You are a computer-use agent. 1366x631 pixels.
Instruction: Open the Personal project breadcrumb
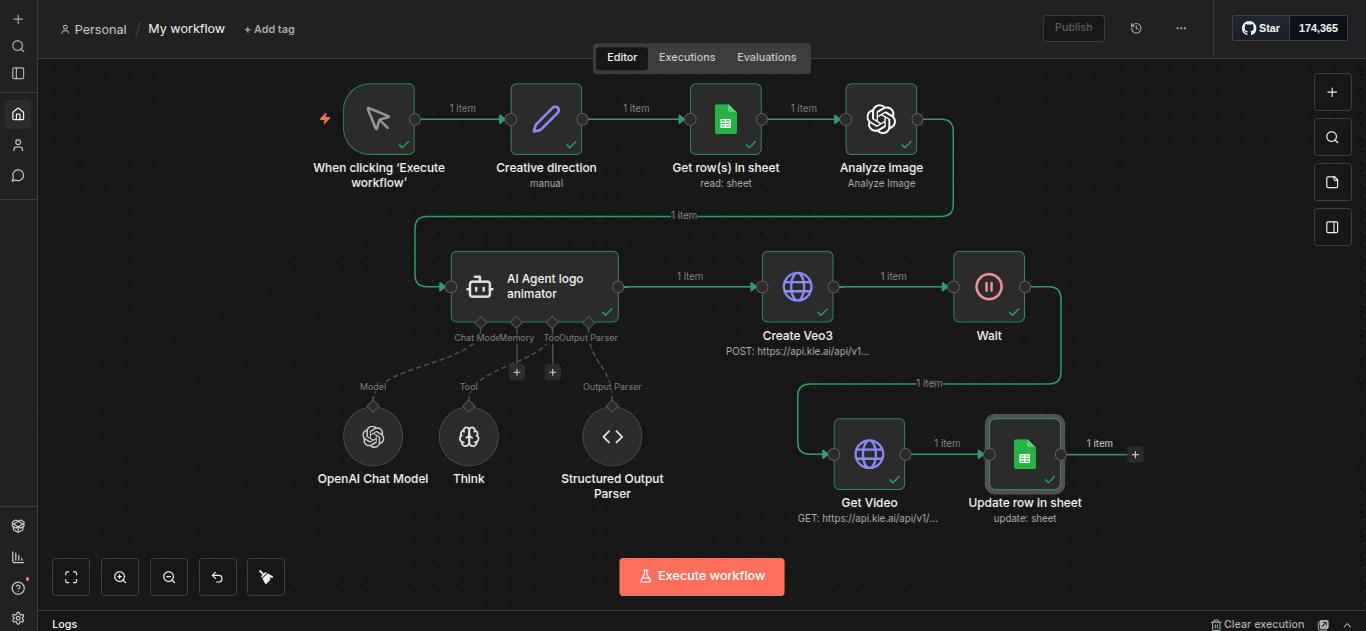[93, 29]
